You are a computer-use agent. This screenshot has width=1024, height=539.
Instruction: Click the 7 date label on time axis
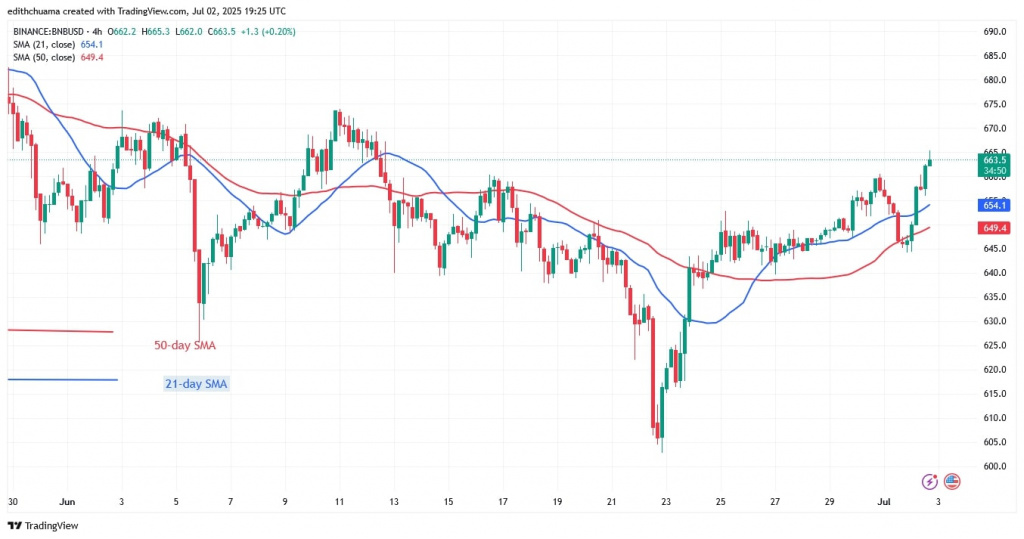[231, 502]
